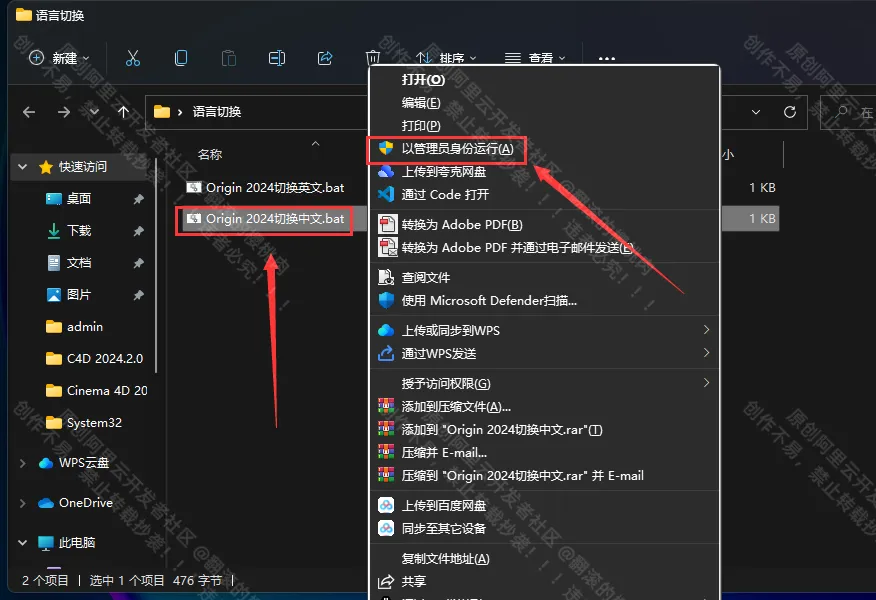876x600 pixels.
Task: Open the 查看 view dropdown
Action: click(535, 58)
